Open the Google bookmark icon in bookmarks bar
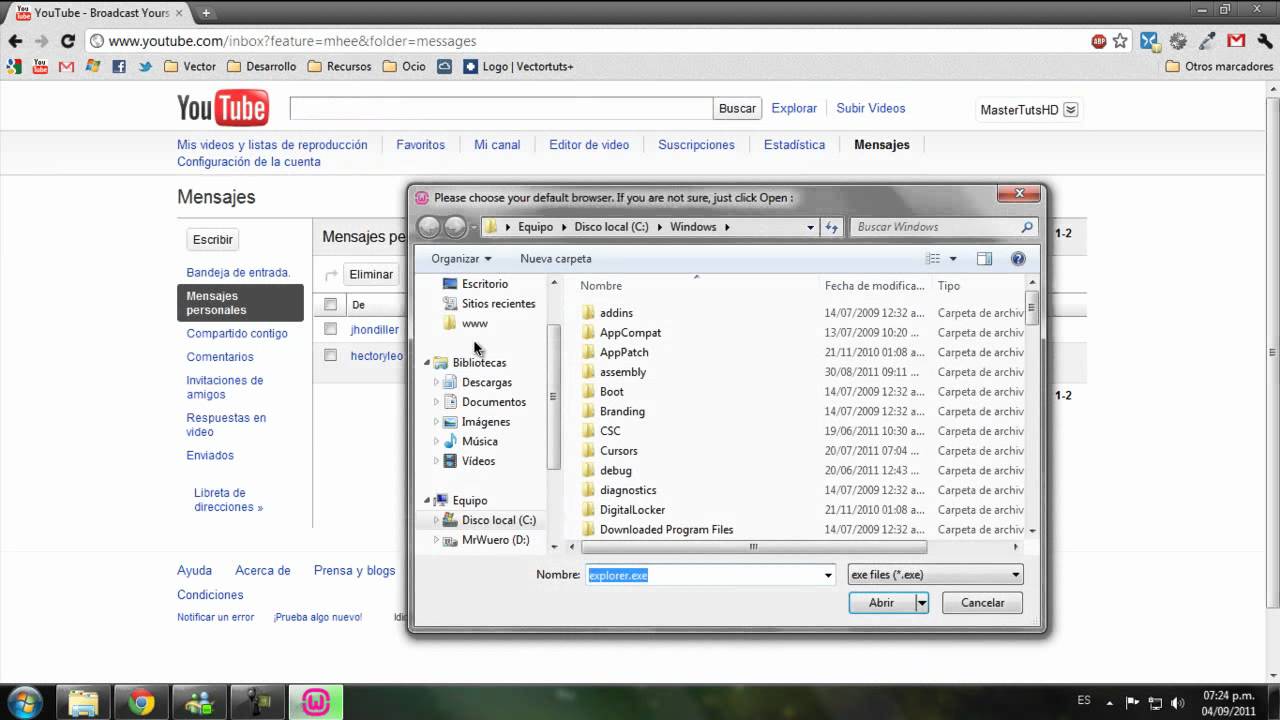This screenshot has width=1280, height=720. point(14,67)
